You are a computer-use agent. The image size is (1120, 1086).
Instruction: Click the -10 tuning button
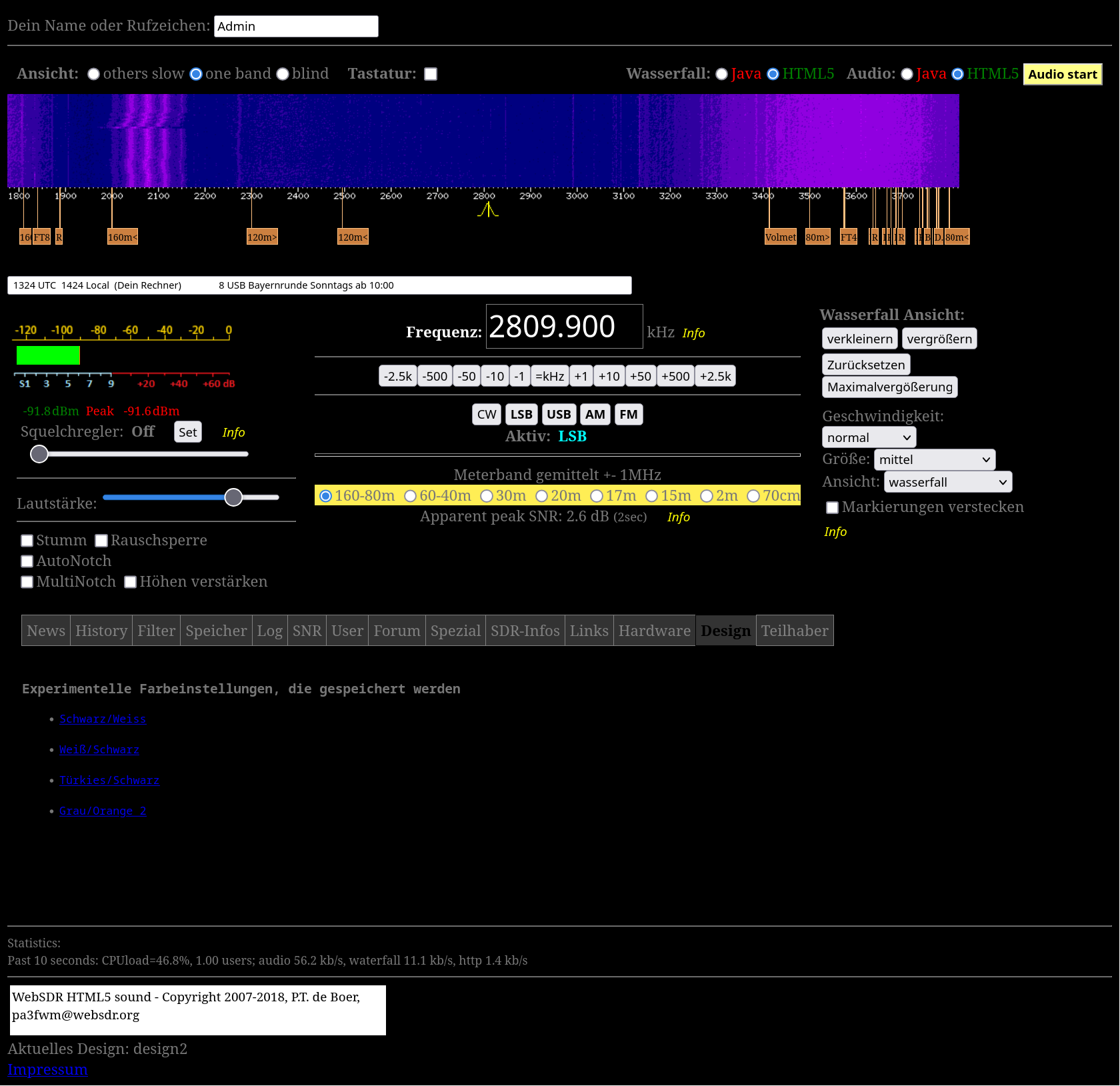(495, 376)
